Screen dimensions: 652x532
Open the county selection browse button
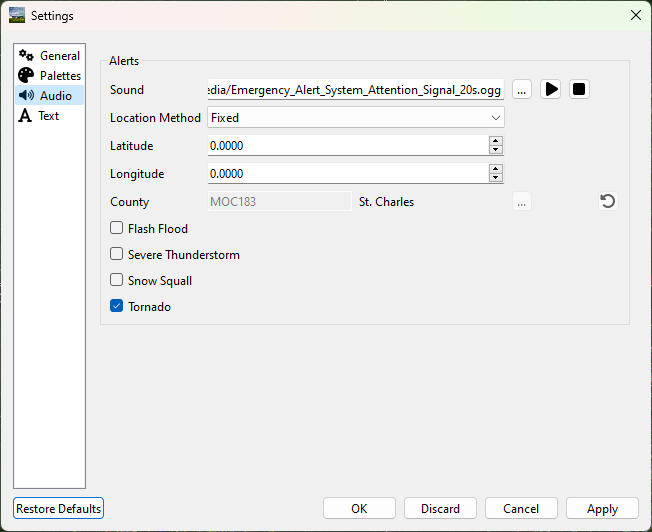pos(522,201)
